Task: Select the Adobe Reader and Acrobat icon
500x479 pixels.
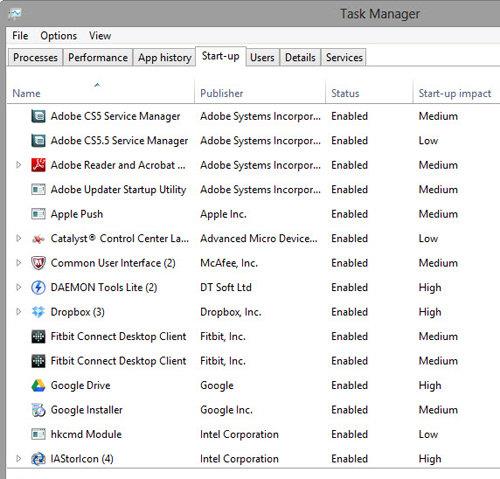Action: coord(38,165)
